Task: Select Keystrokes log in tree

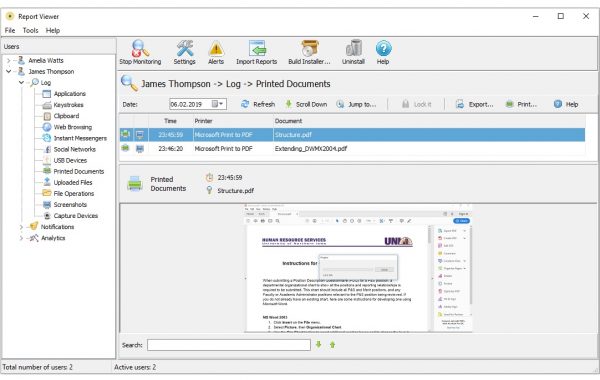Action: pyautogui.click(x=68, y=105)
